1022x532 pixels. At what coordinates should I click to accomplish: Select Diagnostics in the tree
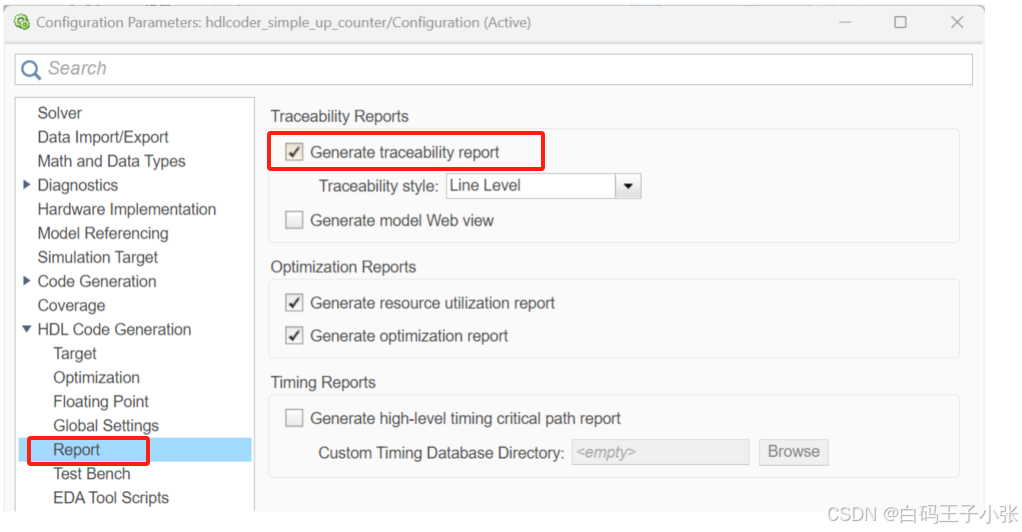pyautogui.click(x=78, y=185)
